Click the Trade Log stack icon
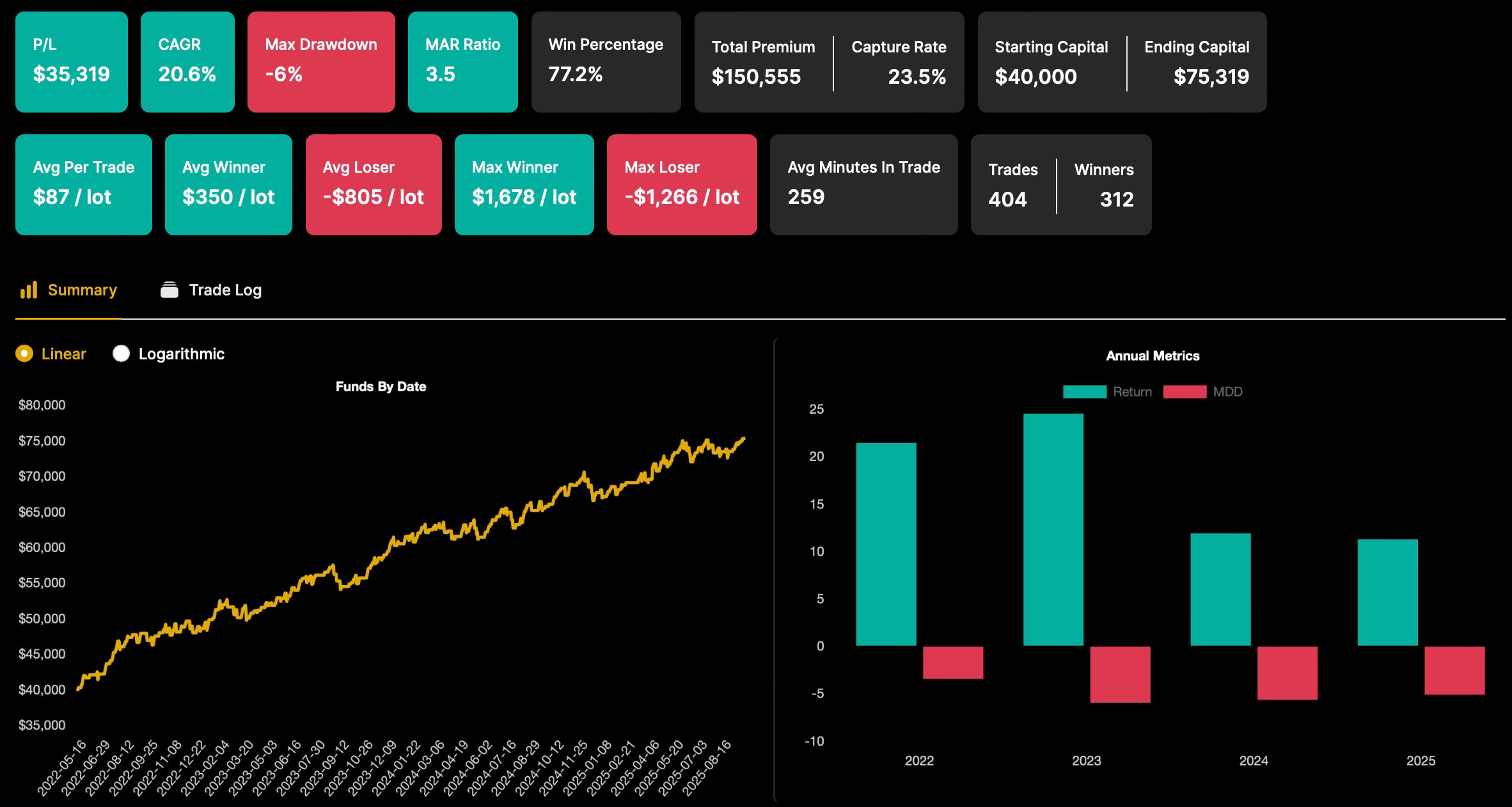Viewport: 1512px width, 807px height. tap(169, 290)
